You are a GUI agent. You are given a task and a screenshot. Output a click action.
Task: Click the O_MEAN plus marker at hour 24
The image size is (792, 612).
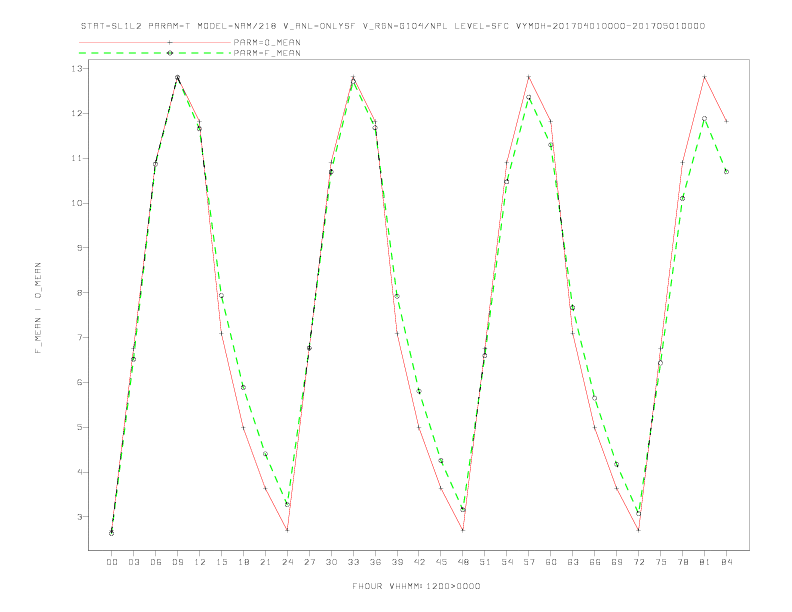click(x=287, y=530)
